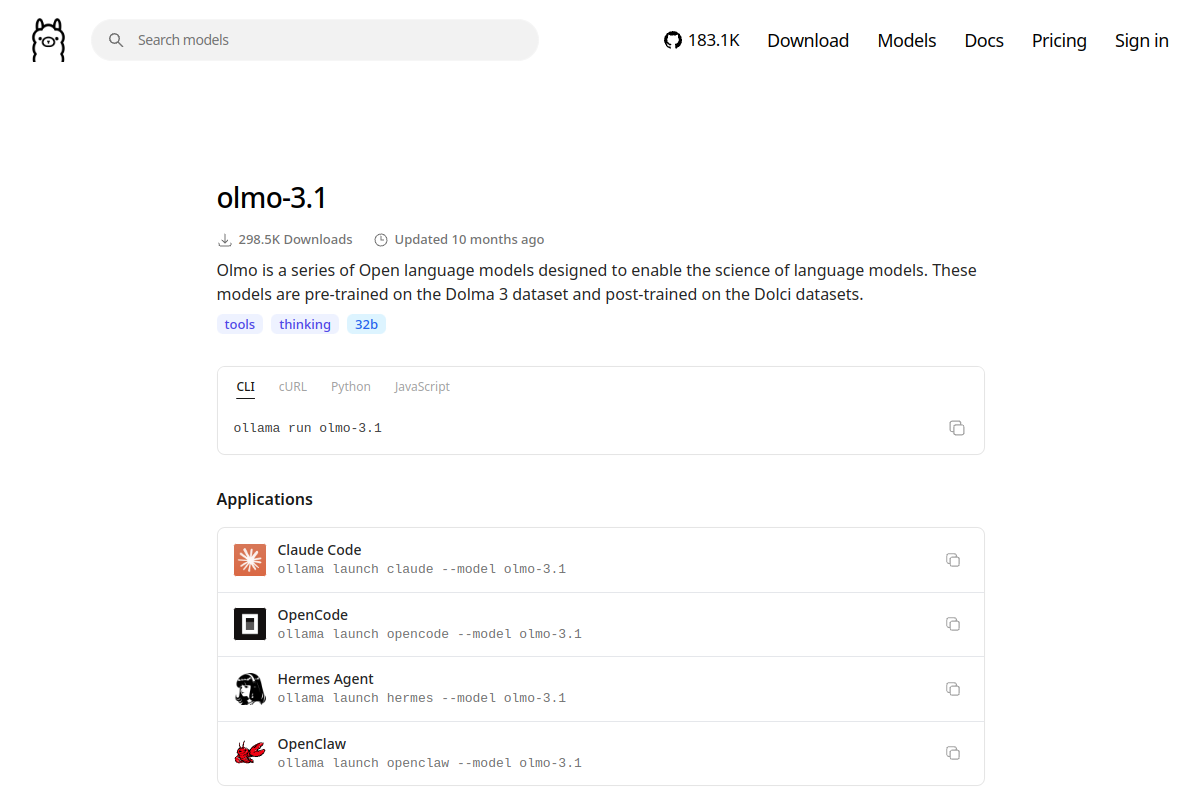This screenshot has width=1200, height=800.
Task: Click the ollama launch claude command text
Action: pos(422,569)
